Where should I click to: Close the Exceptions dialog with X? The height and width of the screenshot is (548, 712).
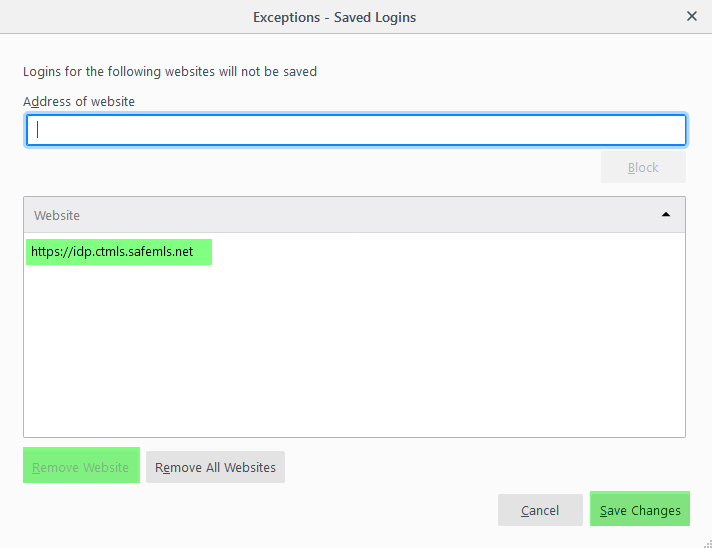click(691, 16)
